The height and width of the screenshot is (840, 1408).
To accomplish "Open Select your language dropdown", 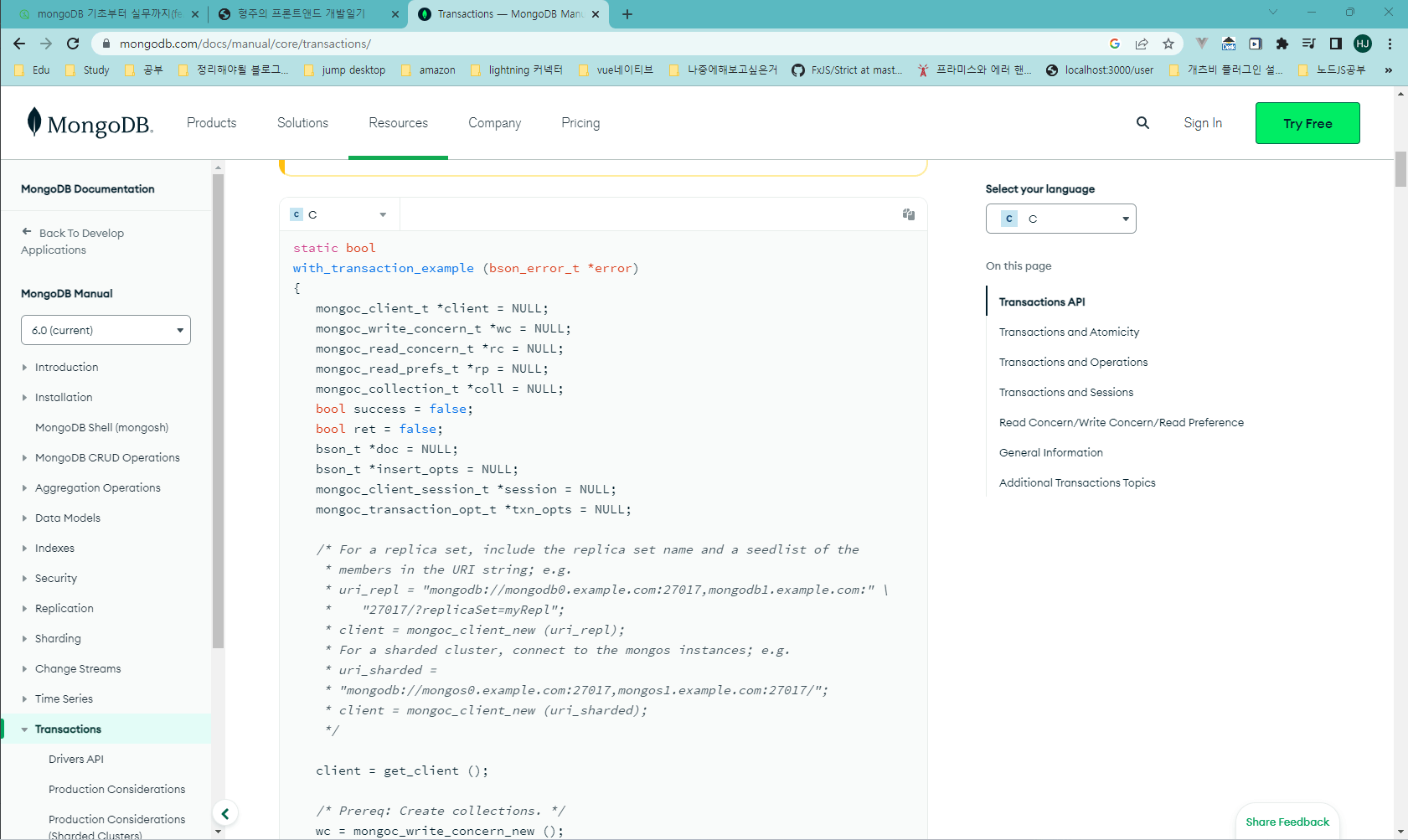I will (1060, 219).
